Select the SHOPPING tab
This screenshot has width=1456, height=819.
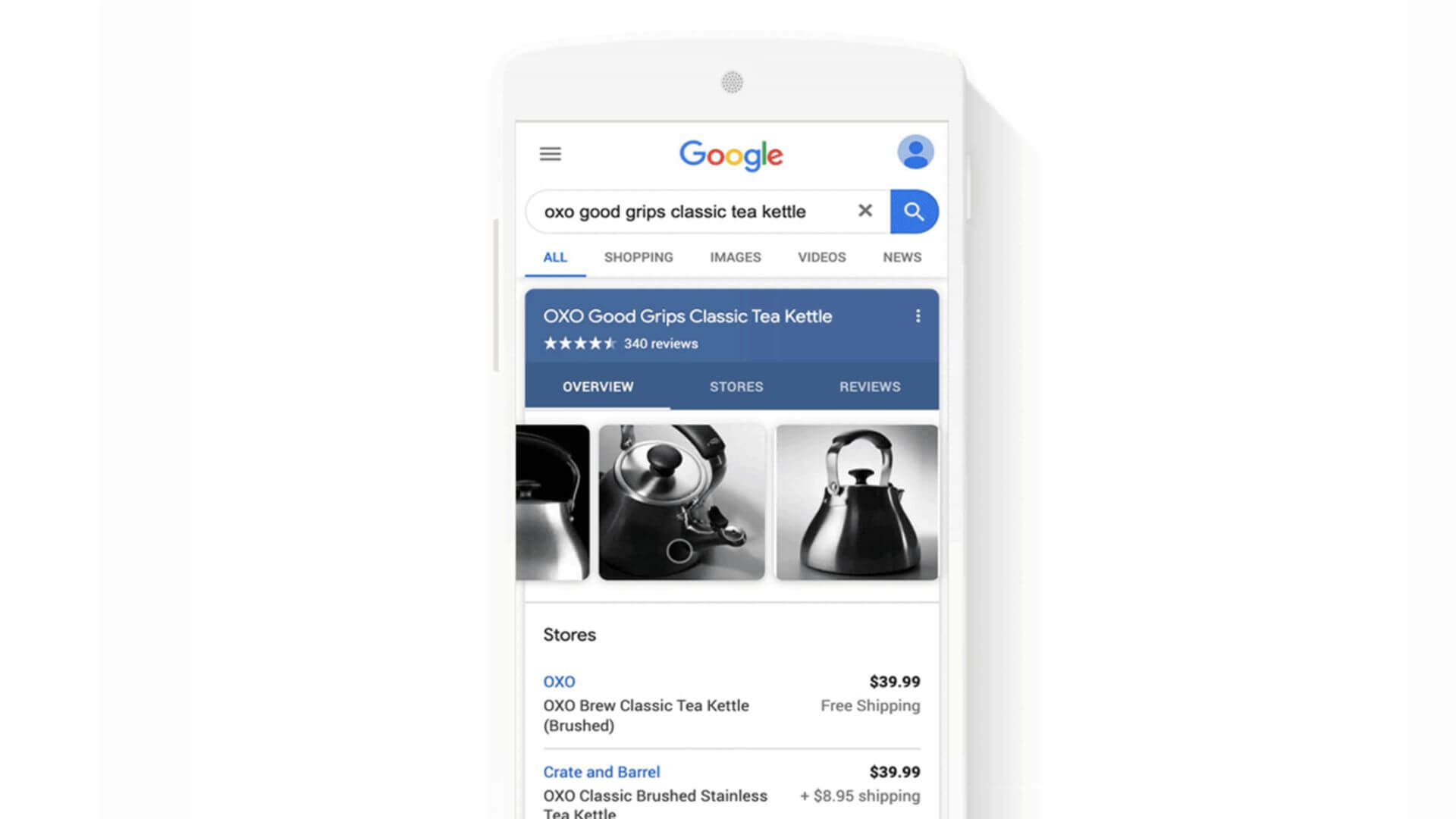pos(638,257)
